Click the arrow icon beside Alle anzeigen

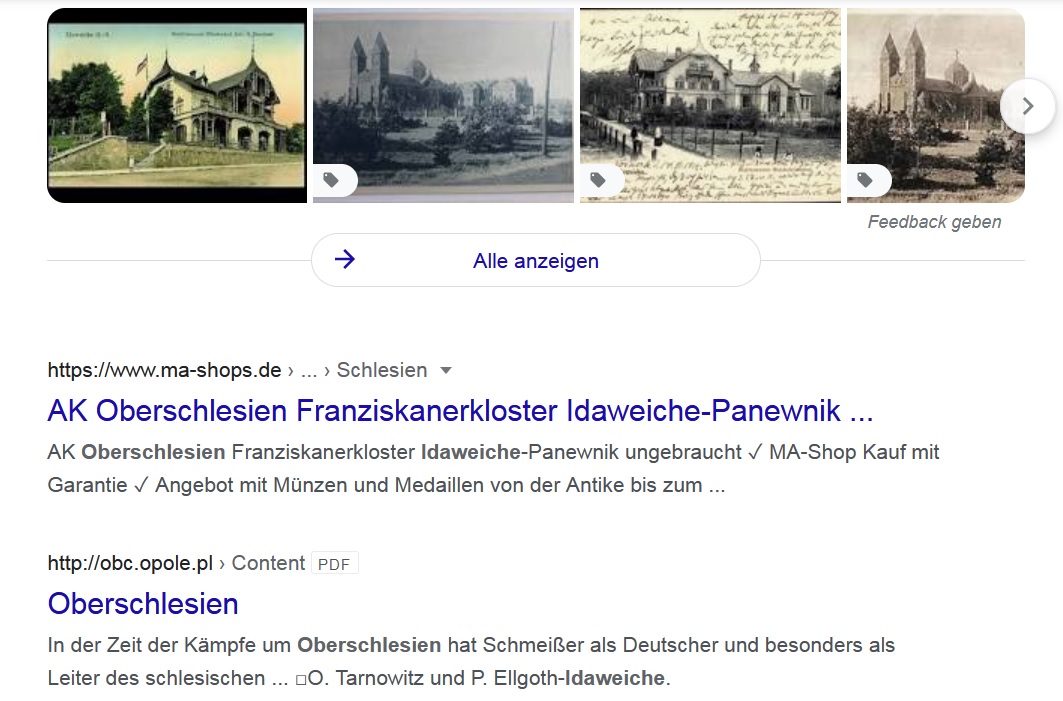[x=345, y=259]
